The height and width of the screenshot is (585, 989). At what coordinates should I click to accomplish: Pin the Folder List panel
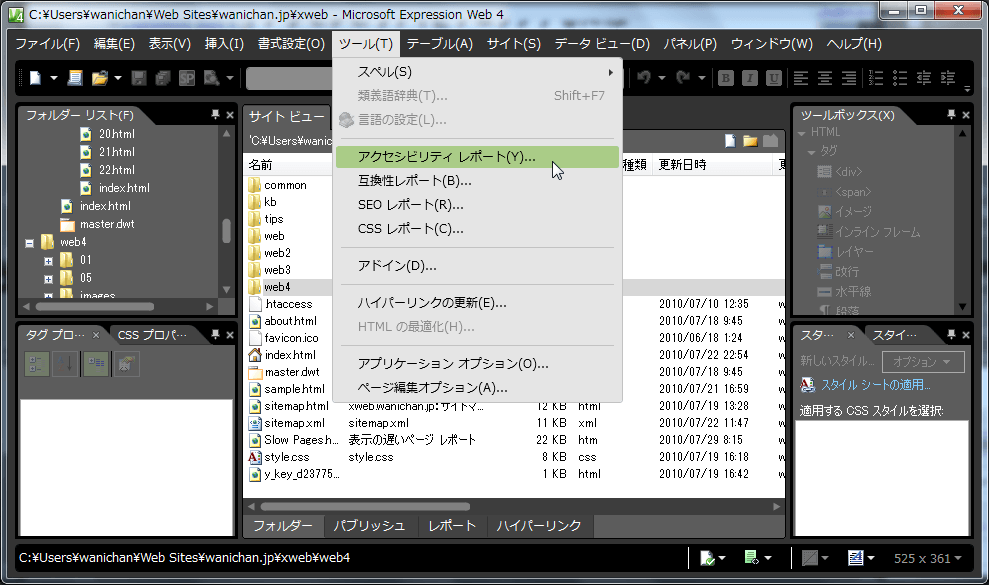coord(215,114)
